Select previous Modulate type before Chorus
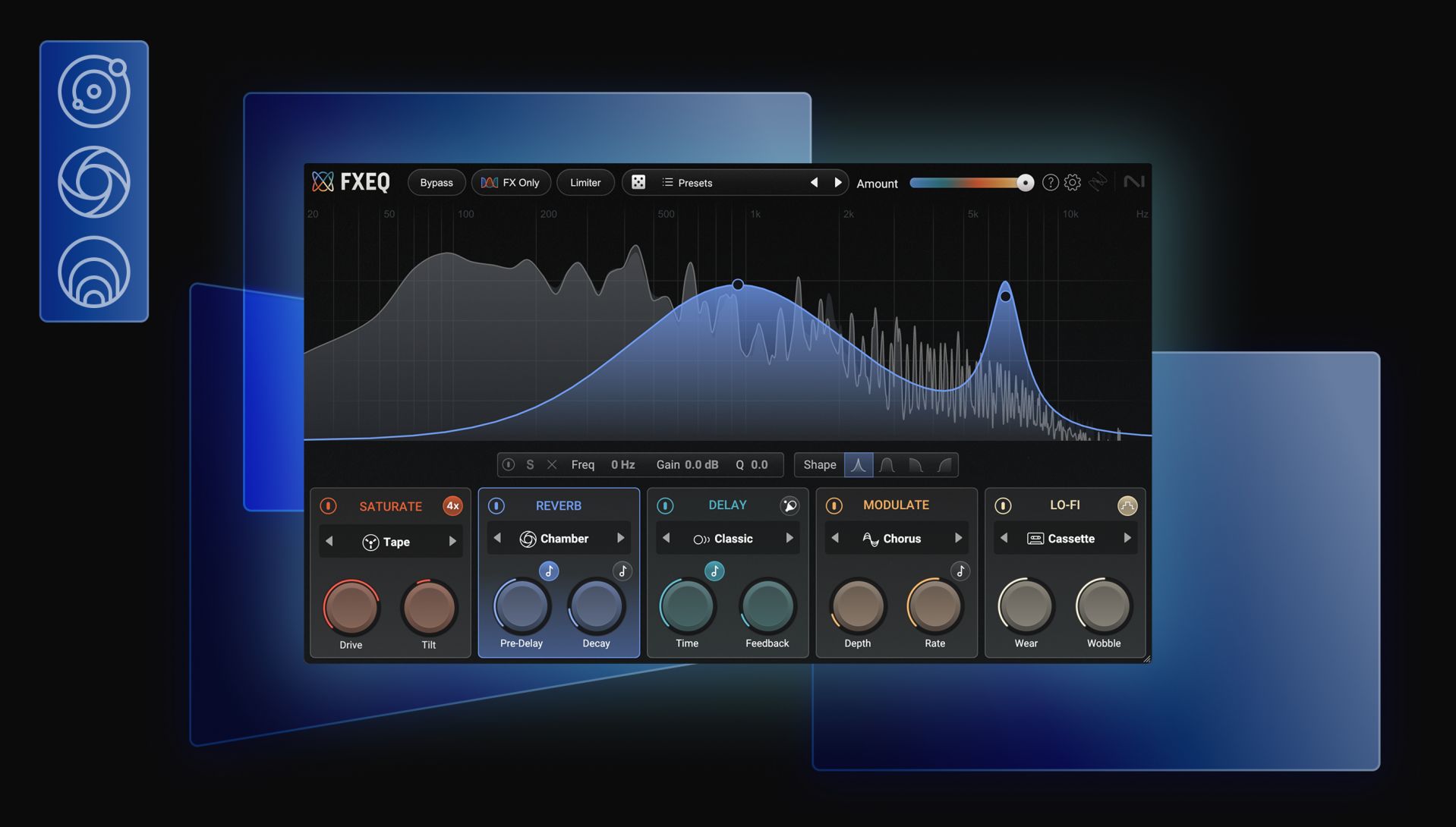This screenshot has height=827, width=1456. [x=835, y=538]
